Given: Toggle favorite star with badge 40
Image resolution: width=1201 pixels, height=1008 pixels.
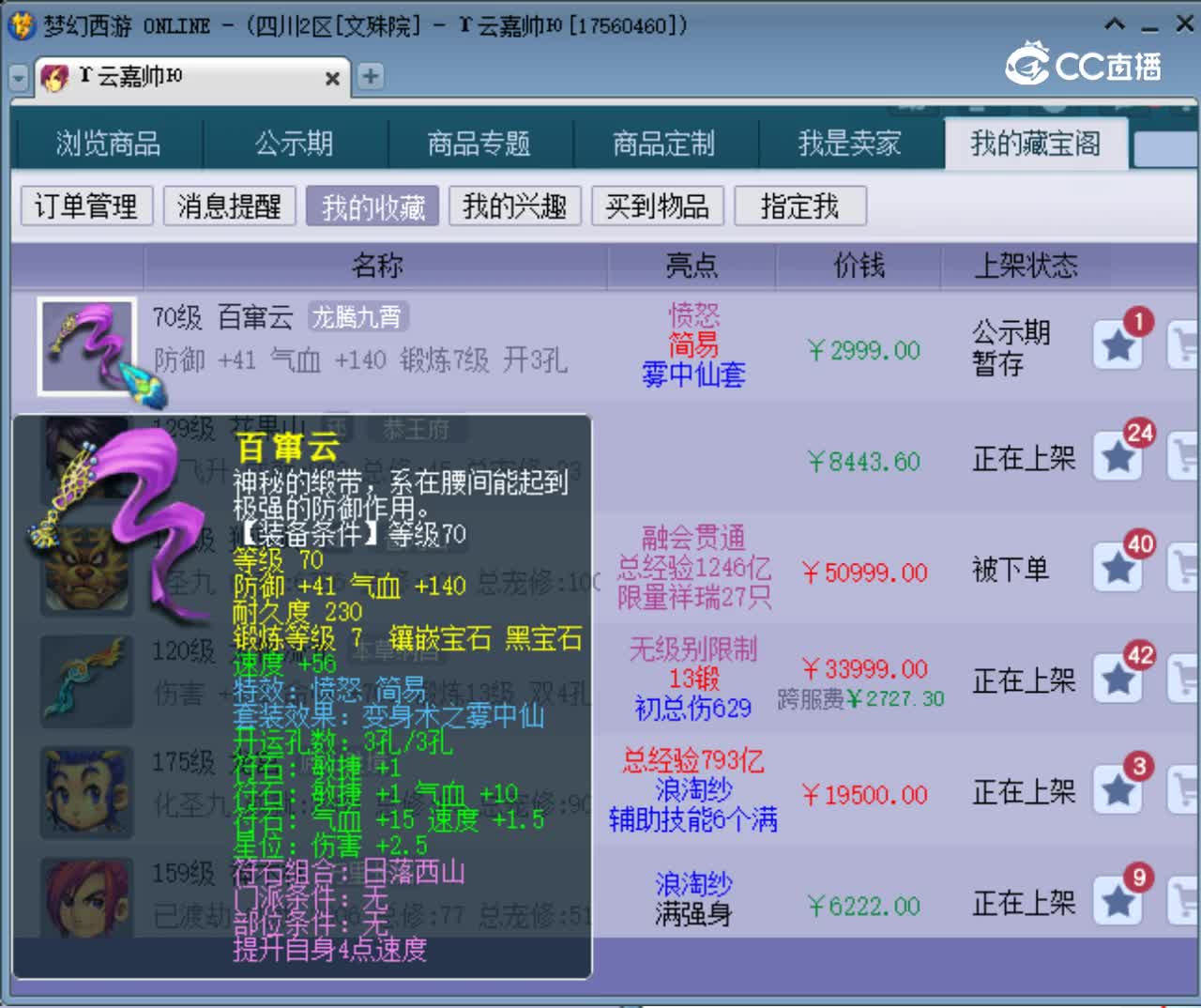Looking at the screenshot, I should click(1118, 568).
